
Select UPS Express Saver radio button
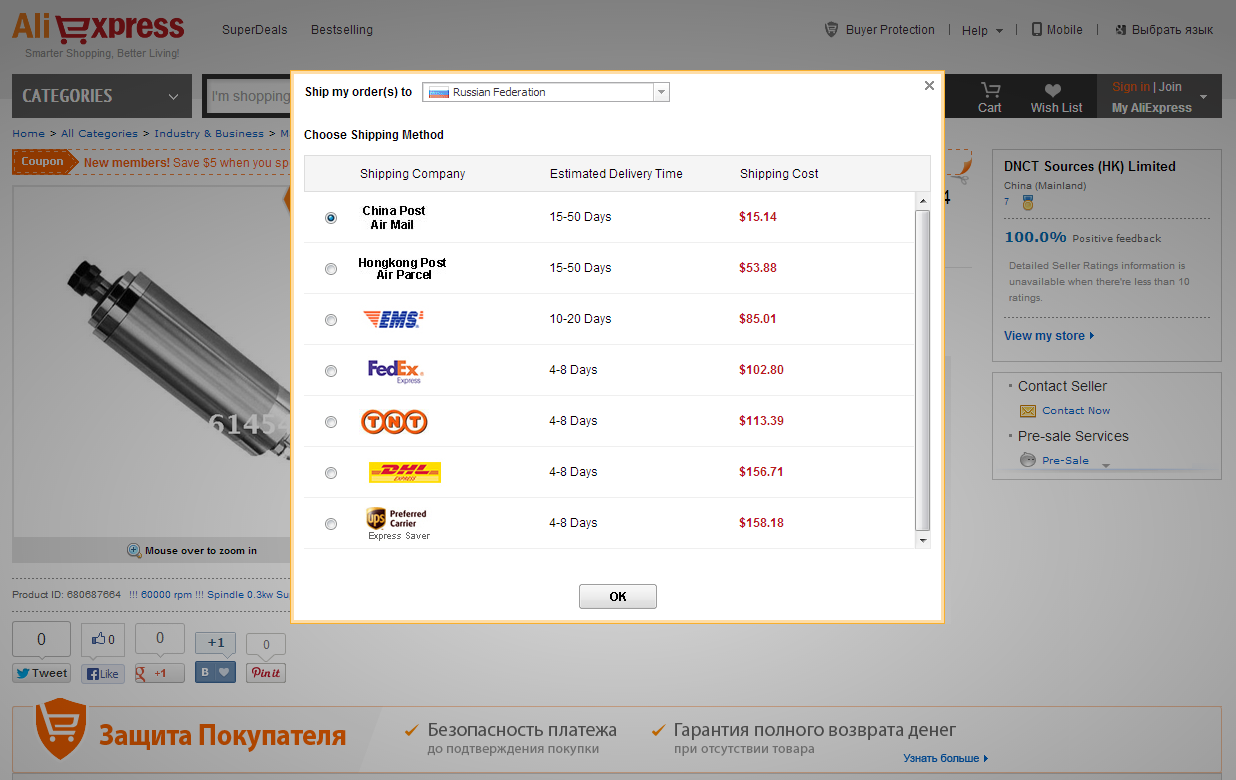tap(331, 524)
